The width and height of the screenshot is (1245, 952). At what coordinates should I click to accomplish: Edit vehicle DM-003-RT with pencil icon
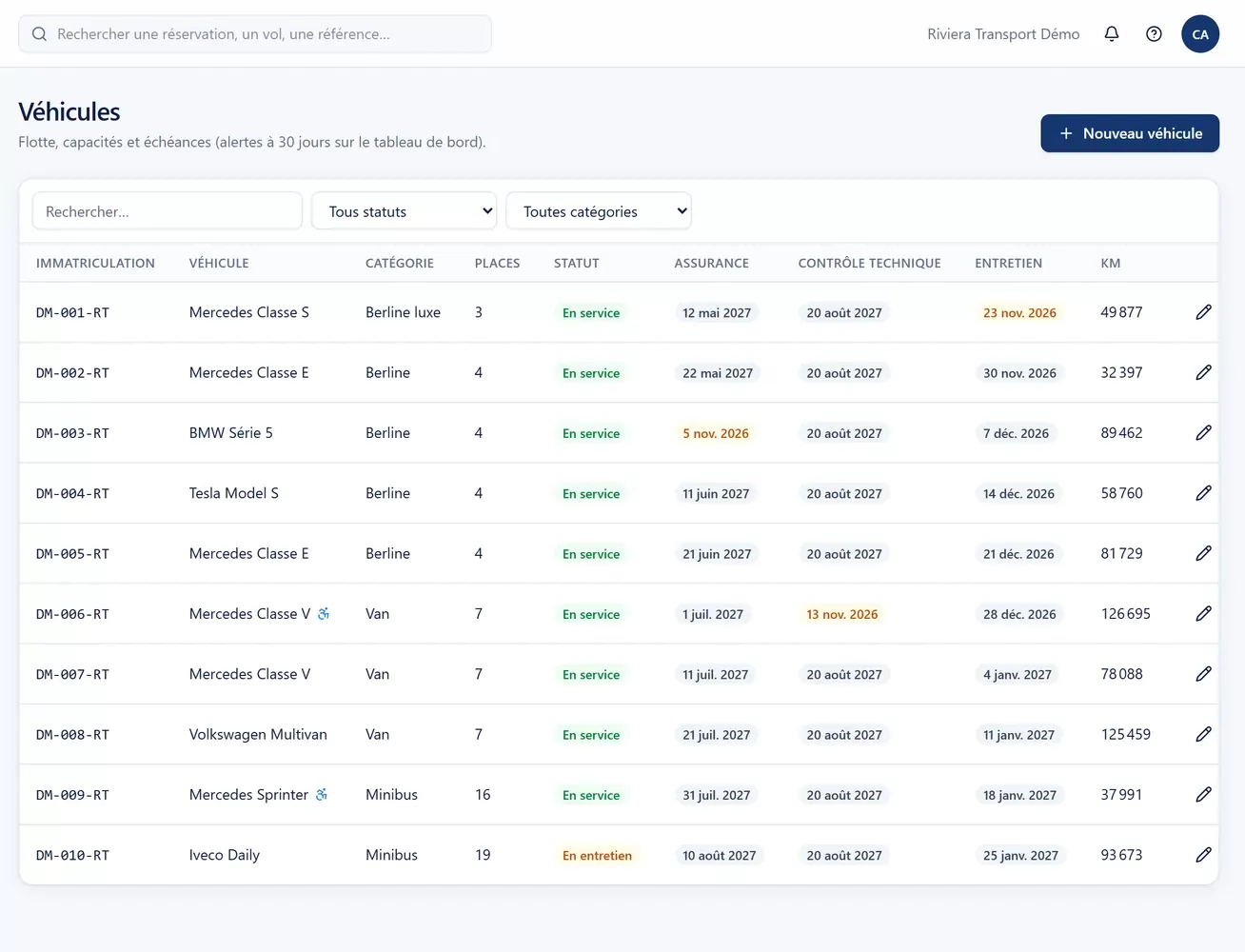1203,433
